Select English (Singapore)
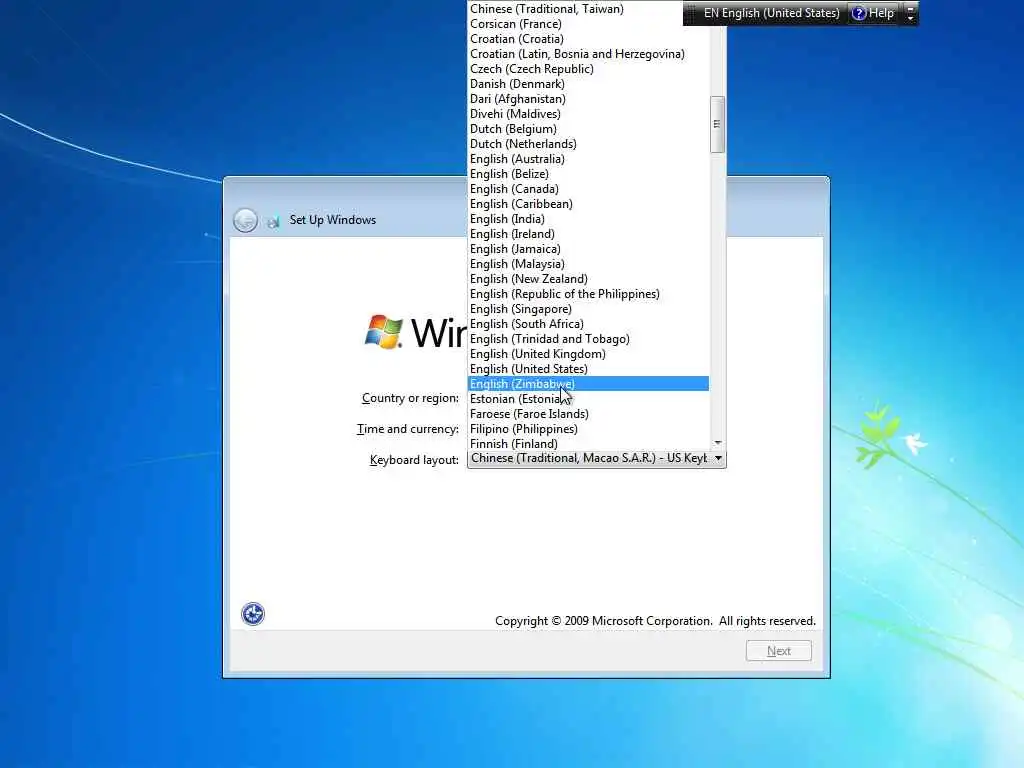 click(588, 309)
